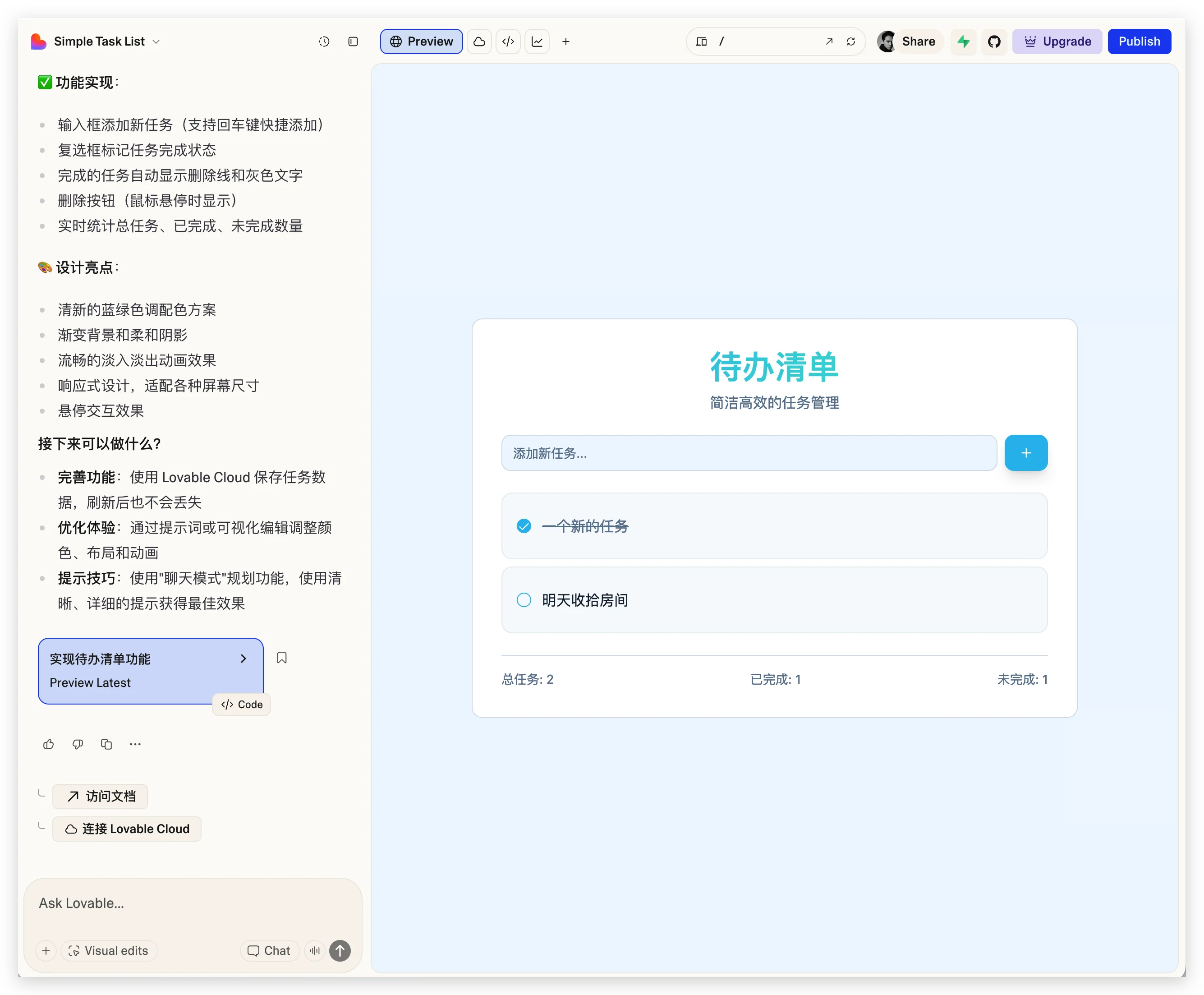Add a new tab with plus
The width and height of the screenshot is (1204, 995).
click(x=565, y=41)
